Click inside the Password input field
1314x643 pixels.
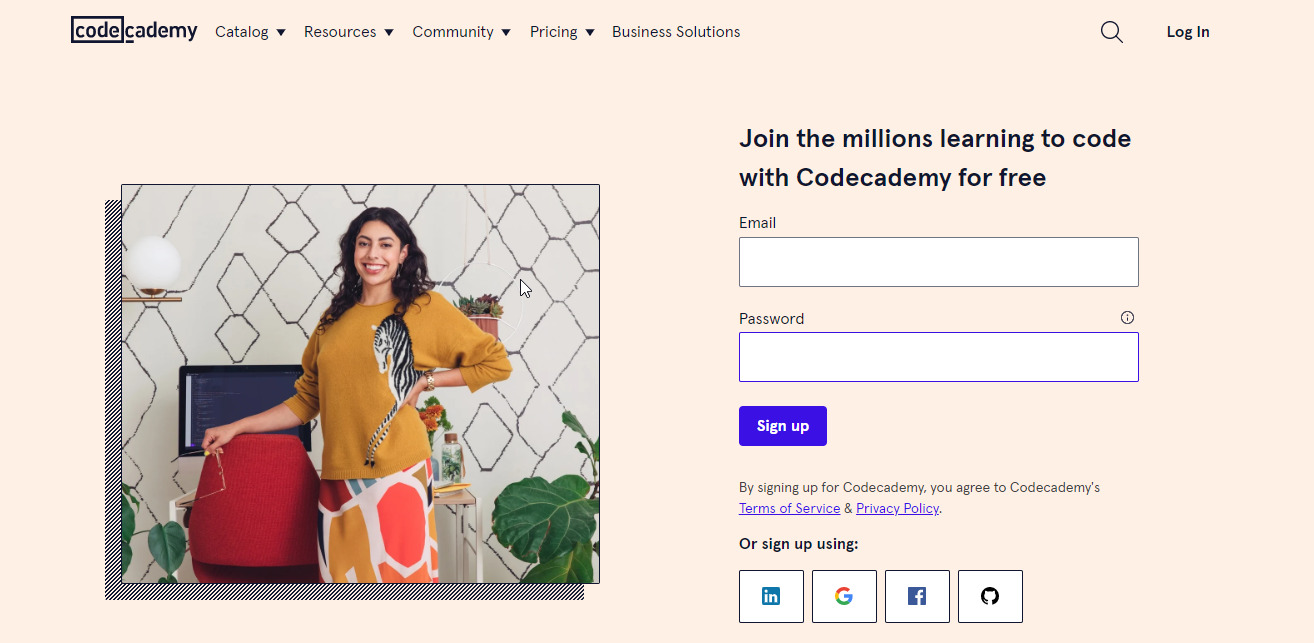938,356
